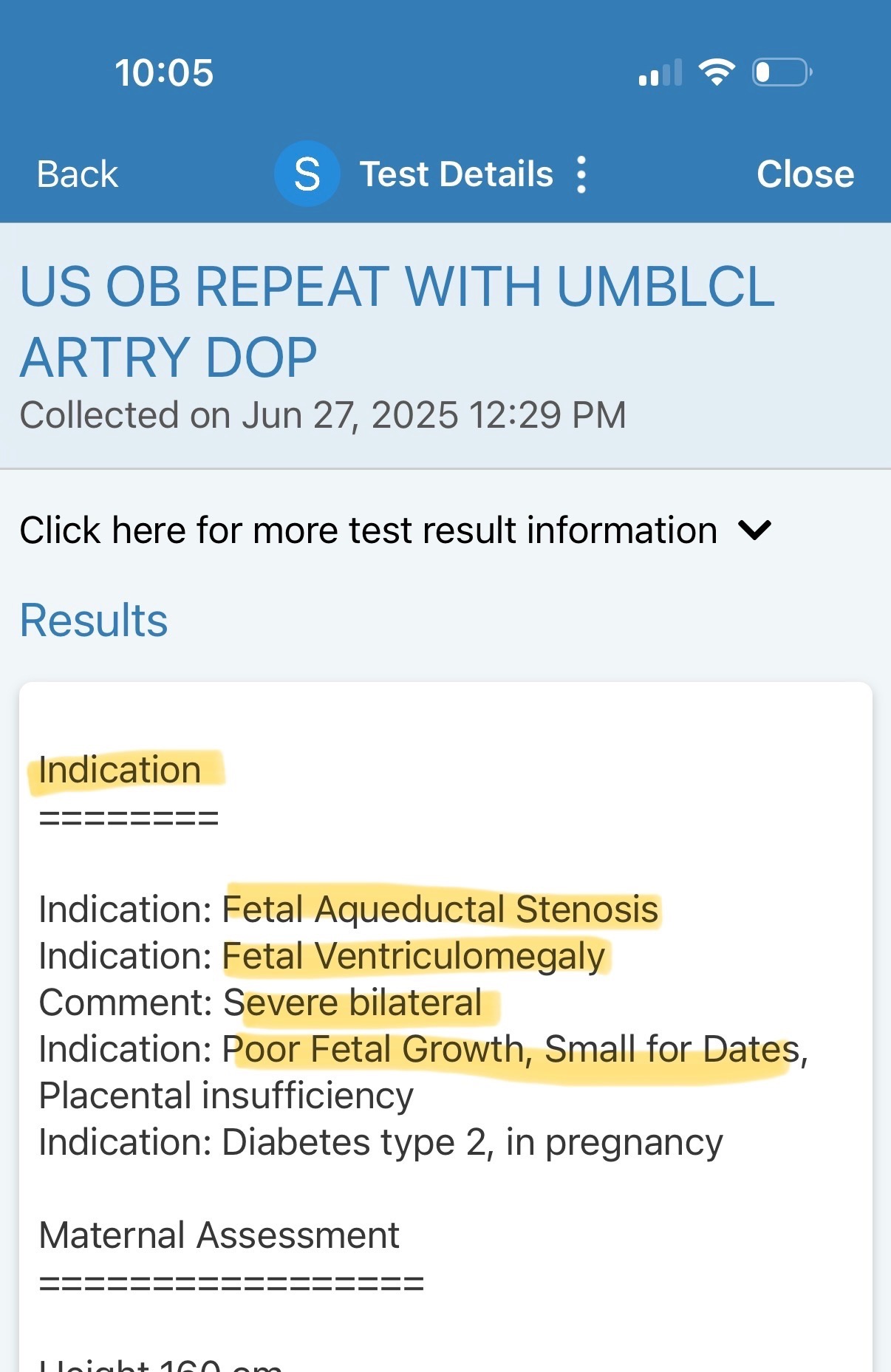This screenshot has width=891, height=1372.
Task: Tap the highlighted Indication heading
Action: point(120,770)
